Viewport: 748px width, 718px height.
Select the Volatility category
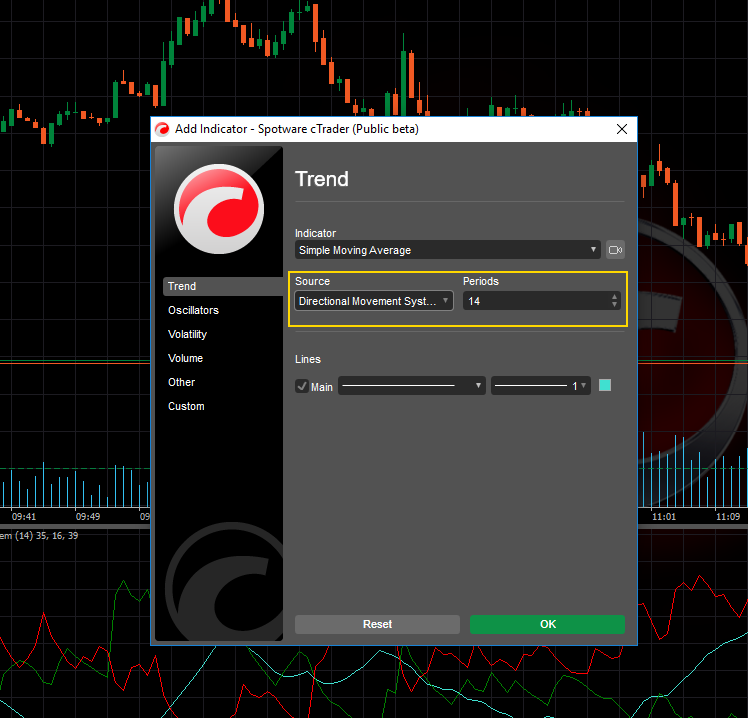tap(187, 334)
